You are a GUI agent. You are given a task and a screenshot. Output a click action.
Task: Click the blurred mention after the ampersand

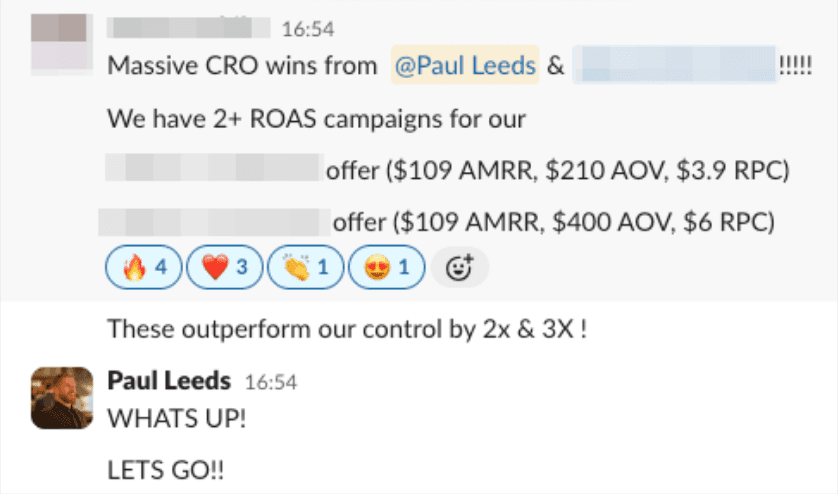678,67
